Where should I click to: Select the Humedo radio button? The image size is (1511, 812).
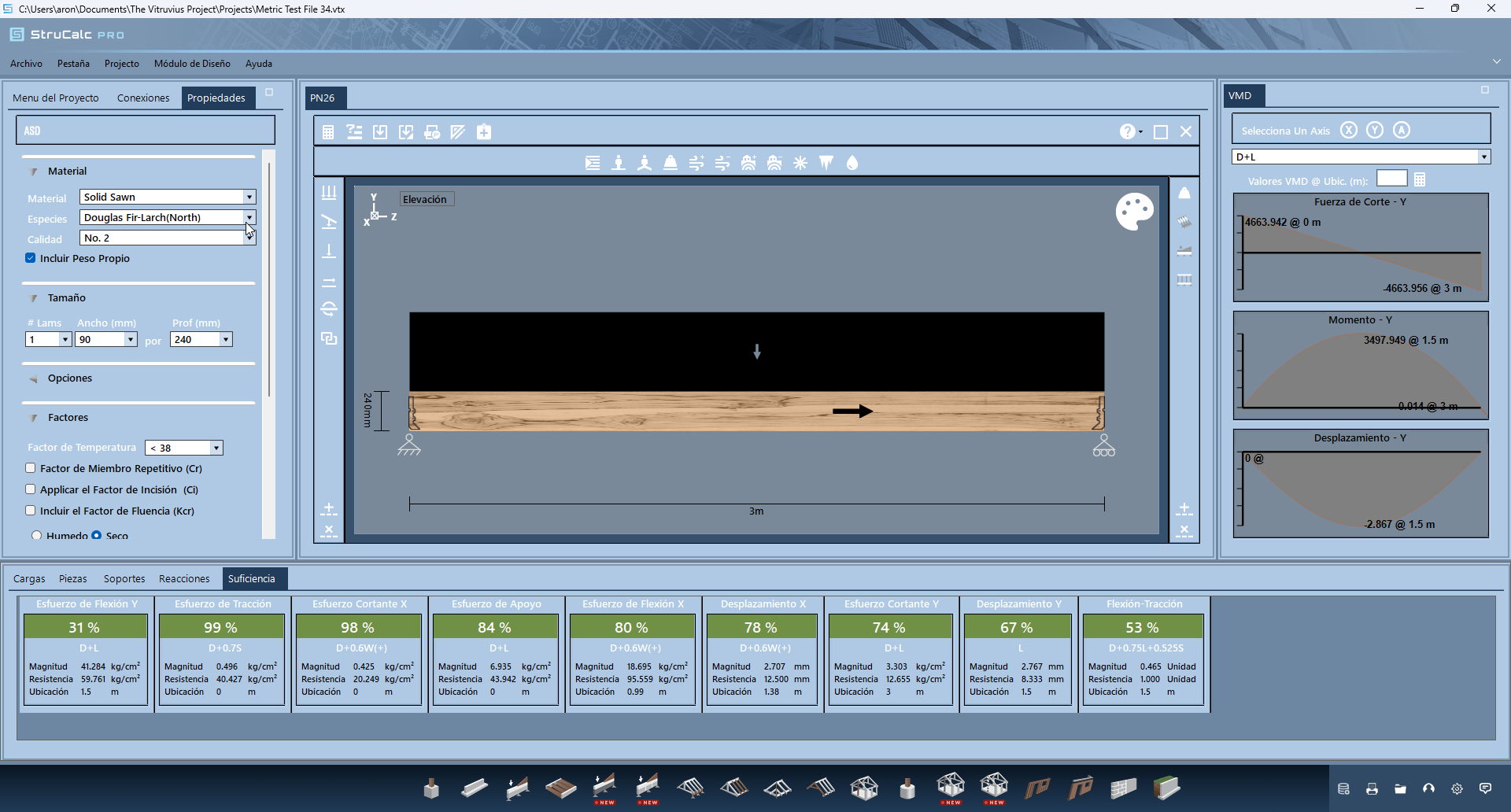(x=36, y=535)
